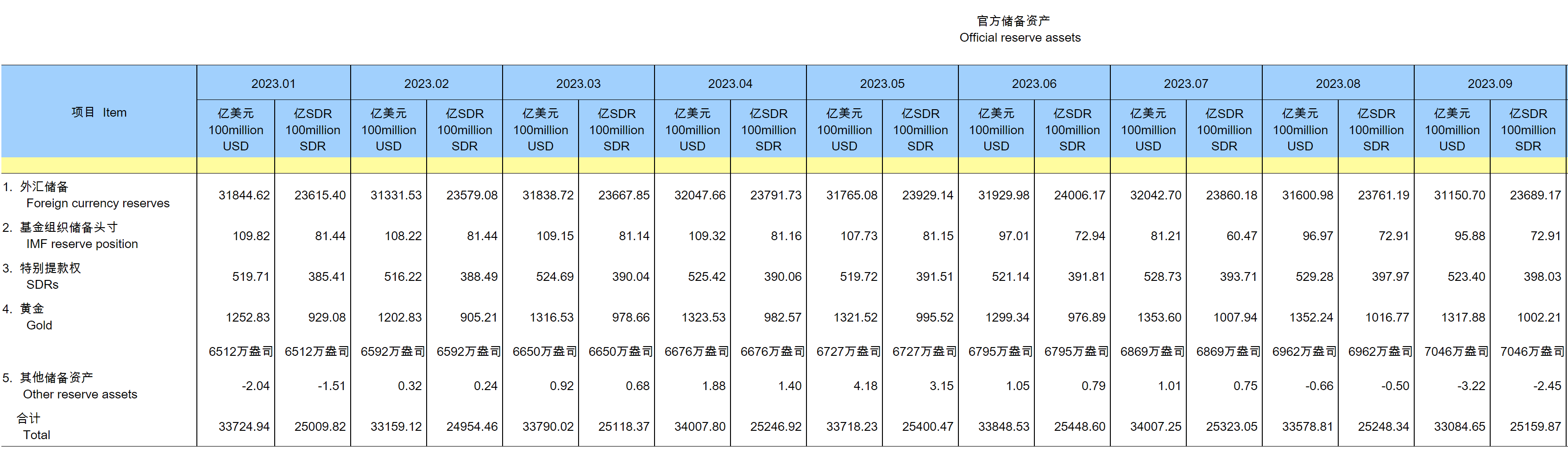The image size is (1568, 453).
Task: Select the 'IMF reserve position' row label
Action: pos(82,244)
